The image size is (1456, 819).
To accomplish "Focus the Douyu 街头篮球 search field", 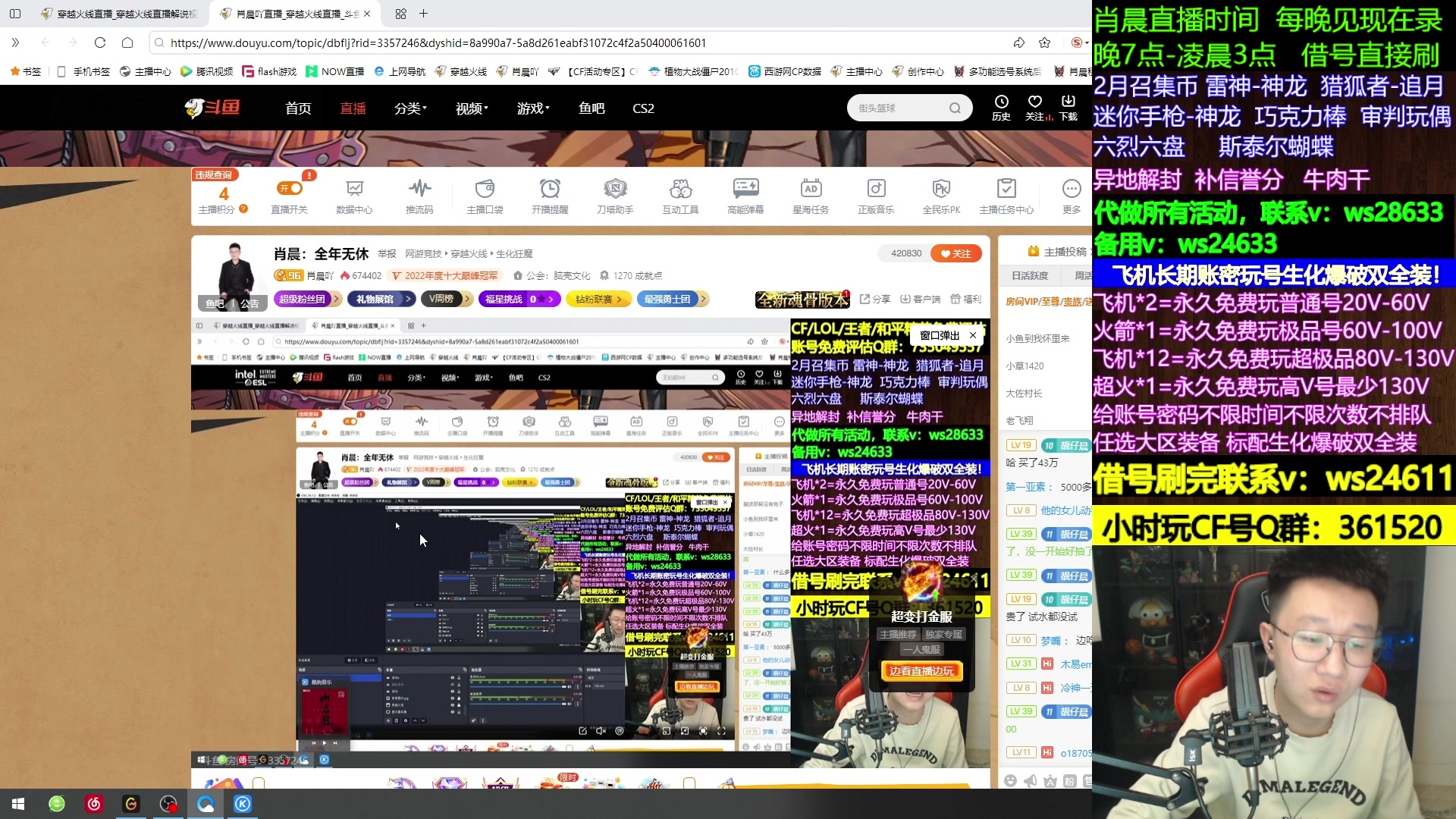I will (x=899, y=108).
